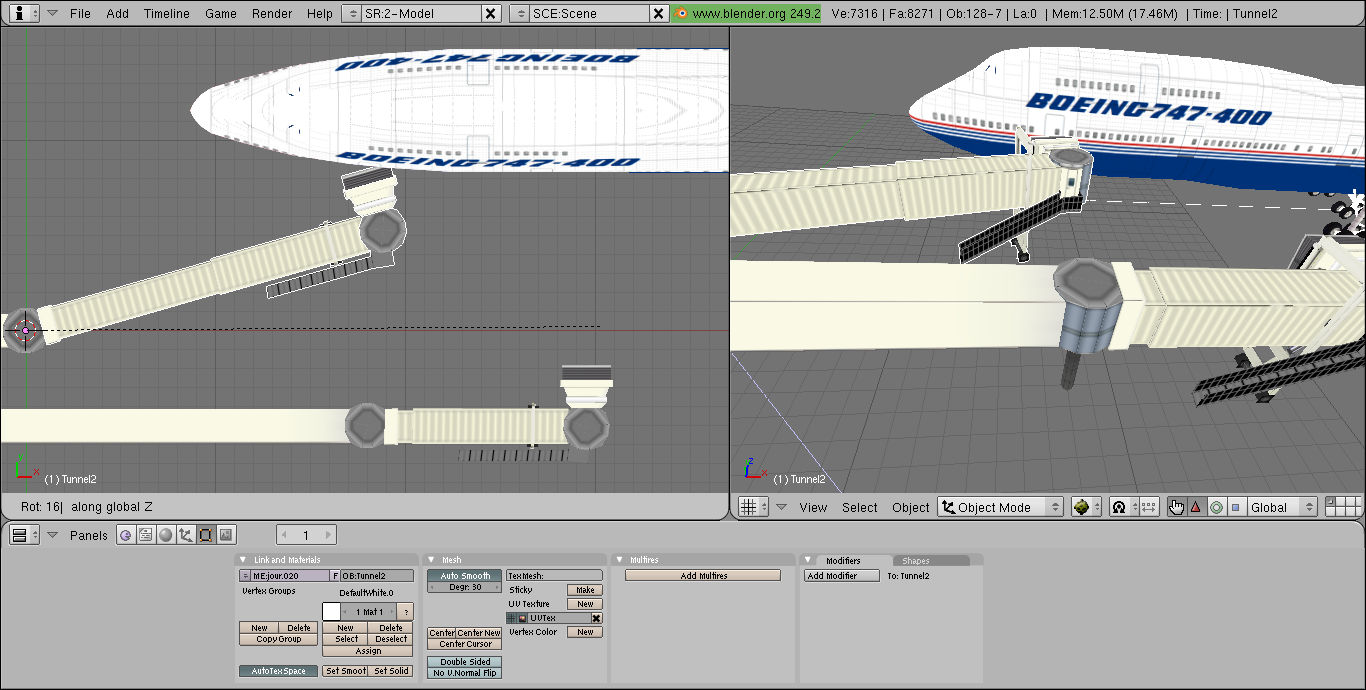
Task: Click the material question mark button
Action: 406,611
